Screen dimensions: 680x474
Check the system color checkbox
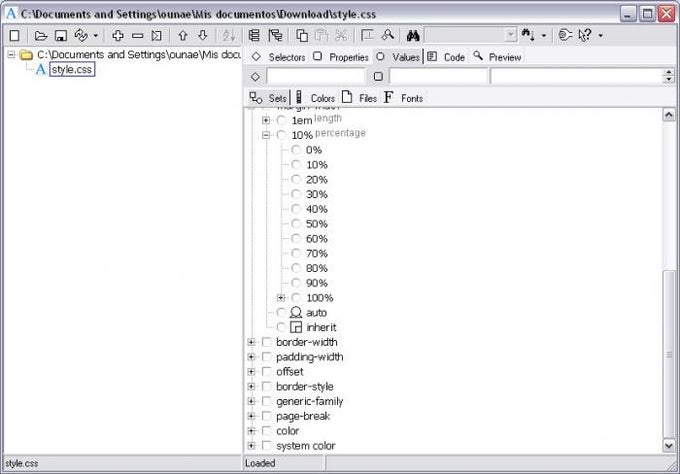[x=266, y=445]
